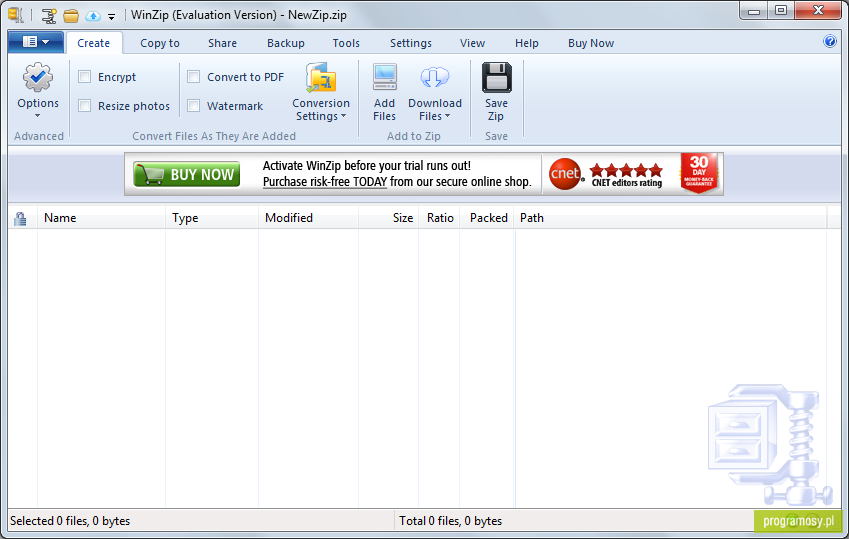Viewport: 849px width, 539px height.
Task: Tick the Convert to PDF checkbox
Action: [194, 77]
